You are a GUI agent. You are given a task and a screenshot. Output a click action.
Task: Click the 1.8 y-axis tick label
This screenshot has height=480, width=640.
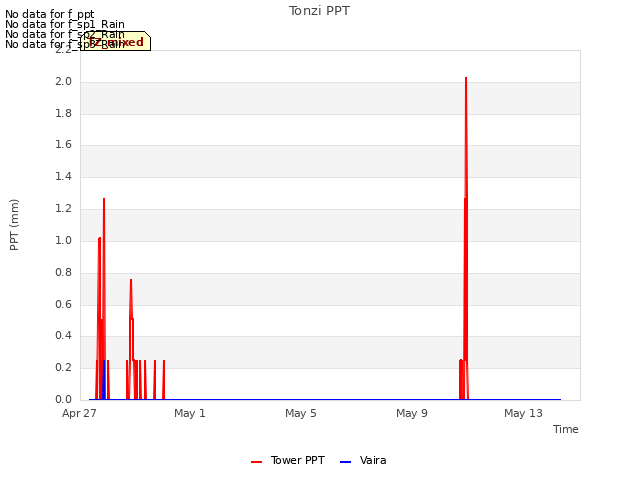point(63,113)
